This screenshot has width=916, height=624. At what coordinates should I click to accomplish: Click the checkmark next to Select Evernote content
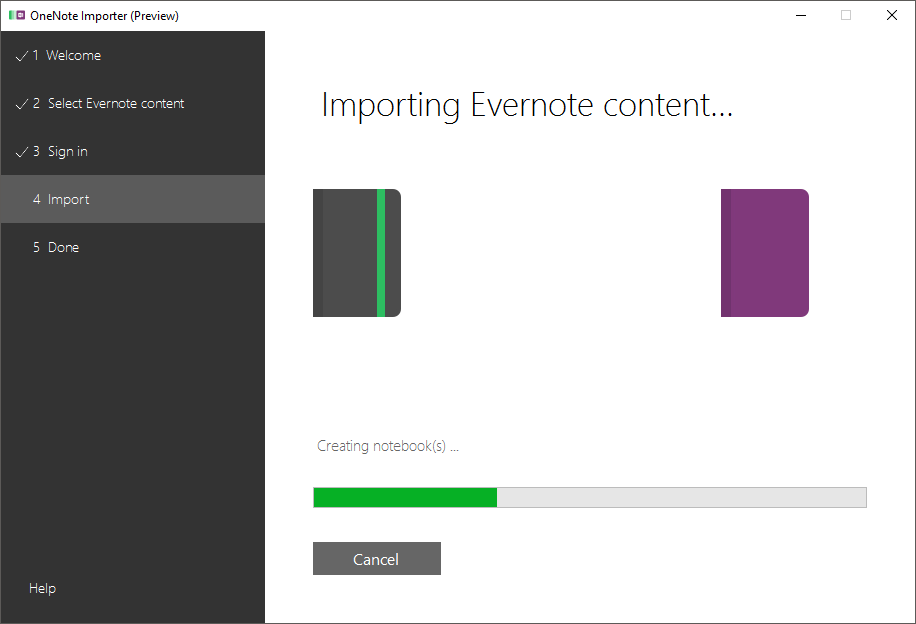click(x=22, y=104)
